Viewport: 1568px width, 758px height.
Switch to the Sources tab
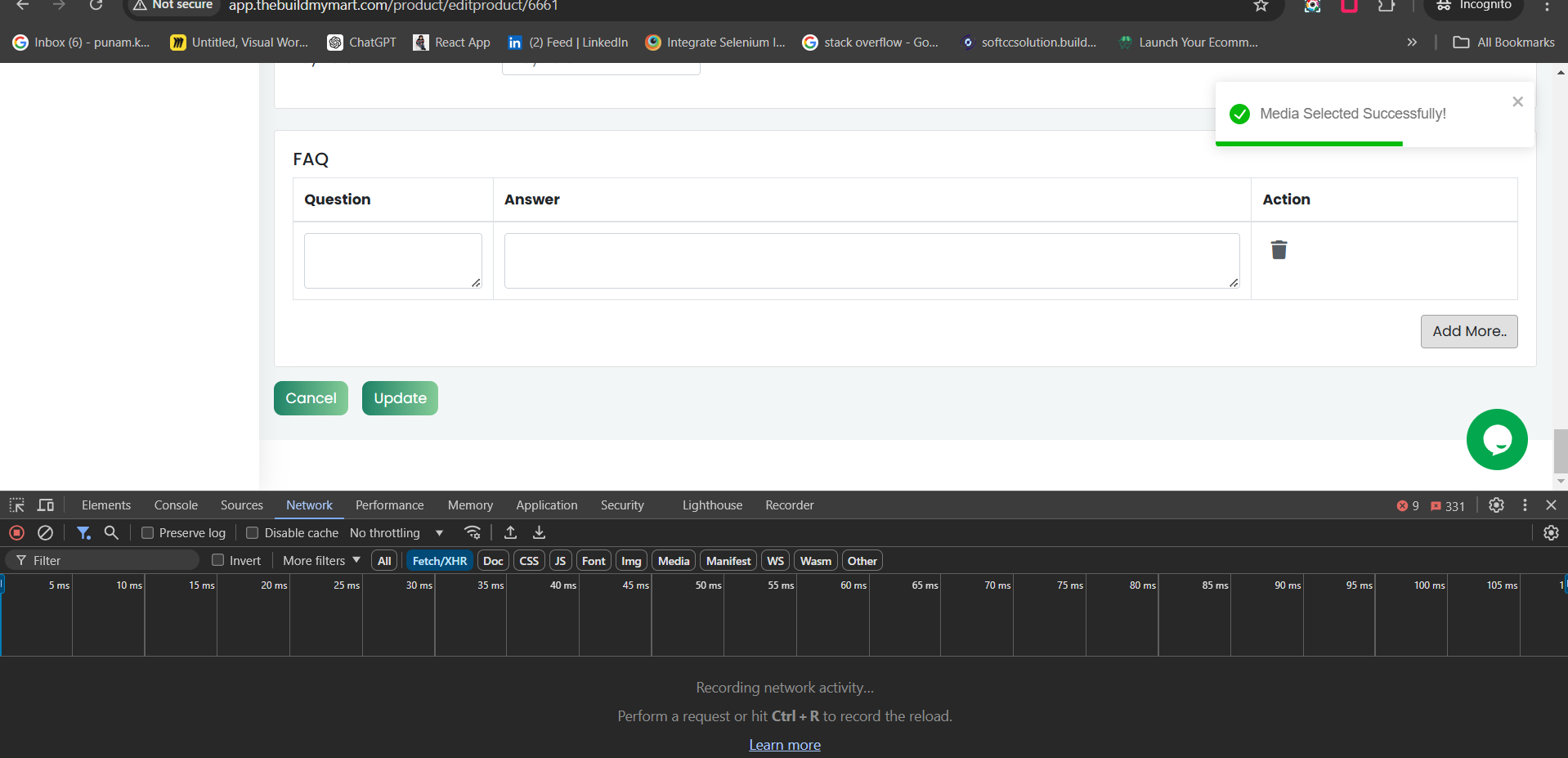click(242, 505)
